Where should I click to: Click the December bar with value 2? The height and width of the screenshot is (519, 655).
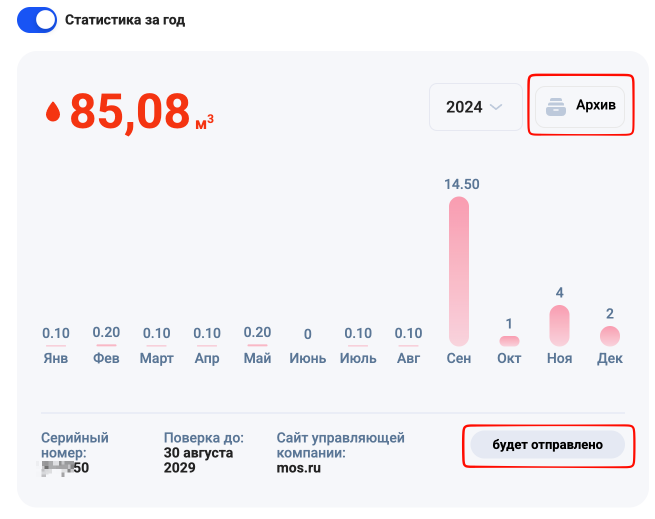[610, 336]
